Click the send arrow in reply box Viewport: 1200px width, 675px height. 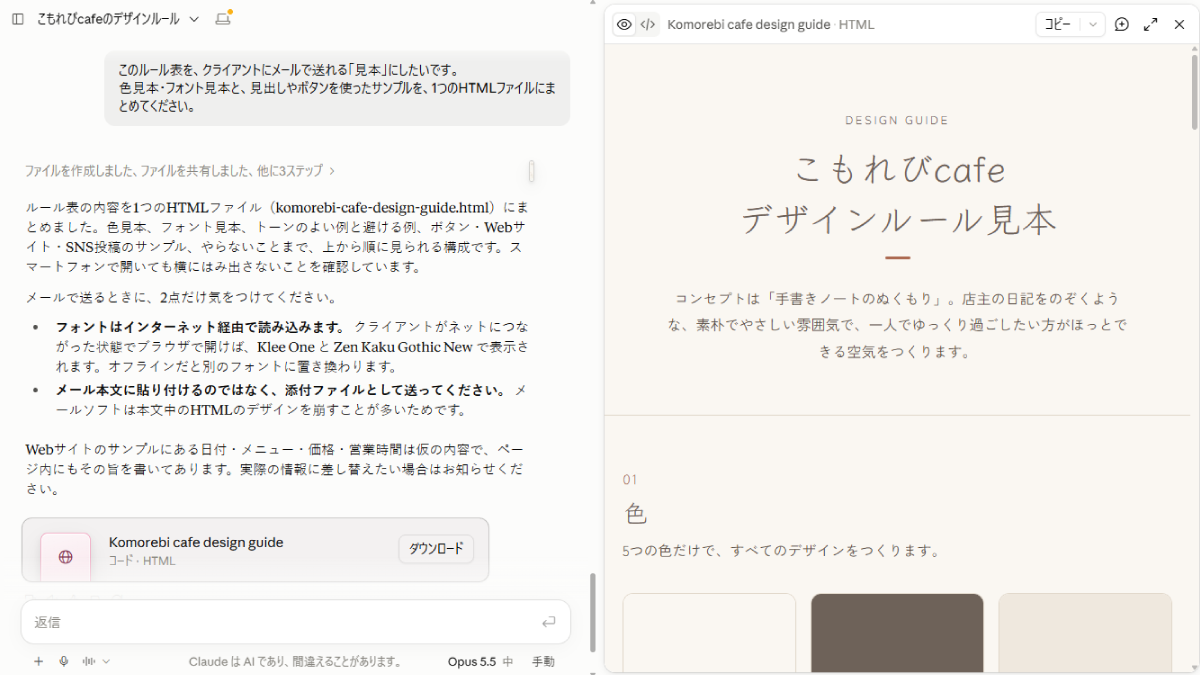(548, 622)
